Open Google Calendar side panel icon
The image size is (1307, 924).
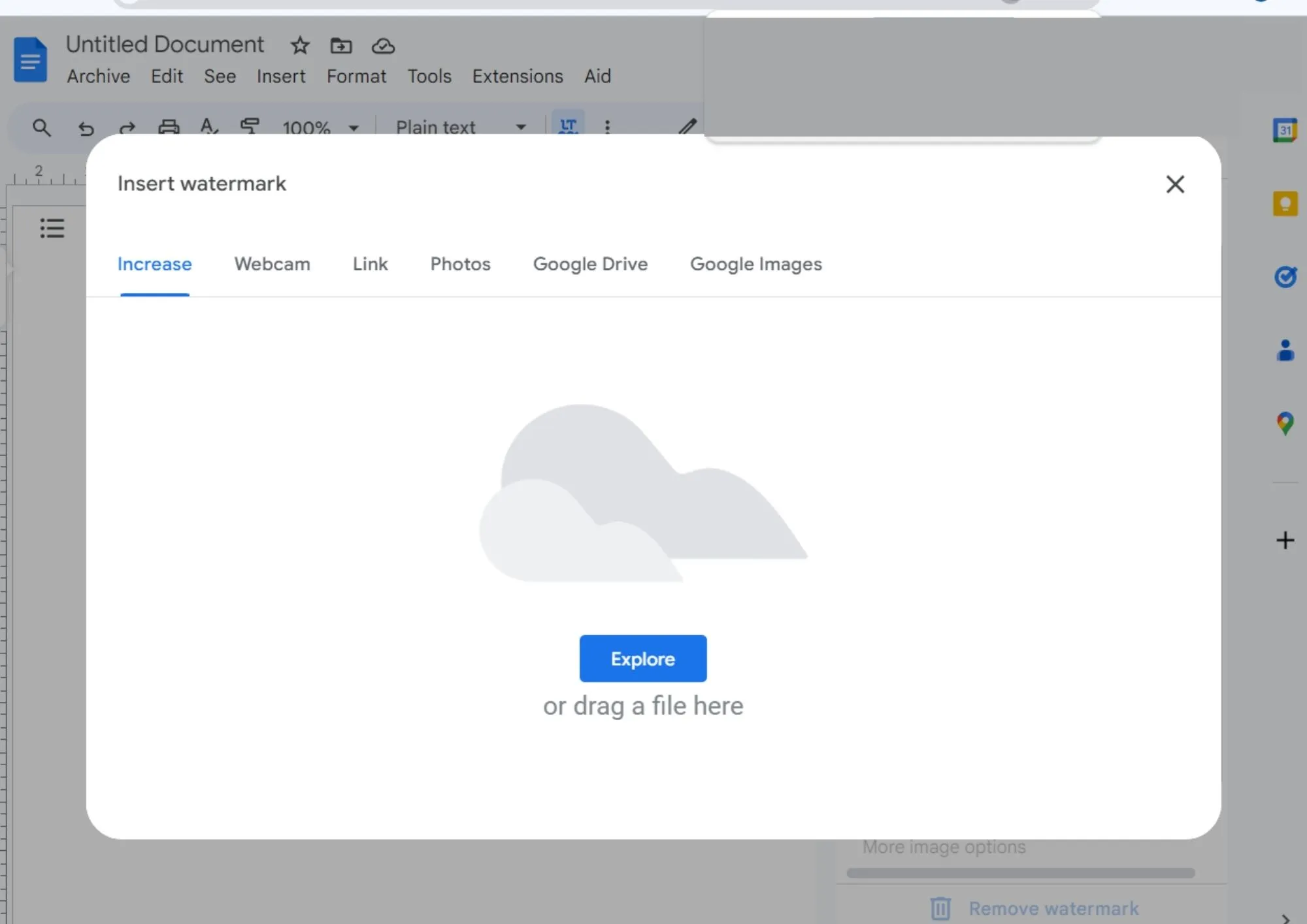tap(1285, 130)
